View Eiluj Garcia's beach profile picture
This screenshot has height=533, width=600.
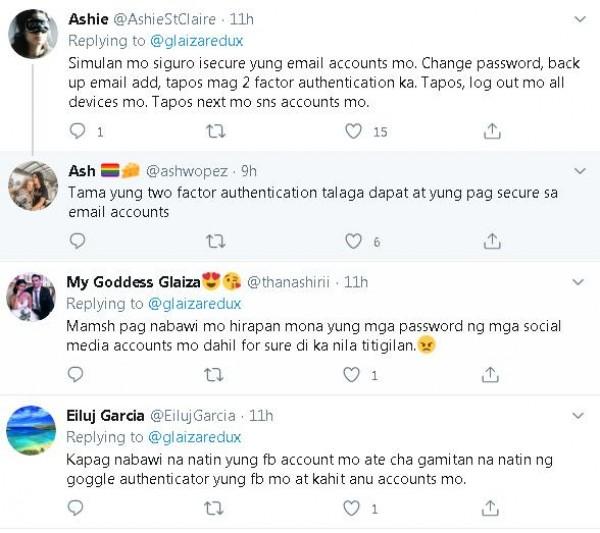[31, 430]
